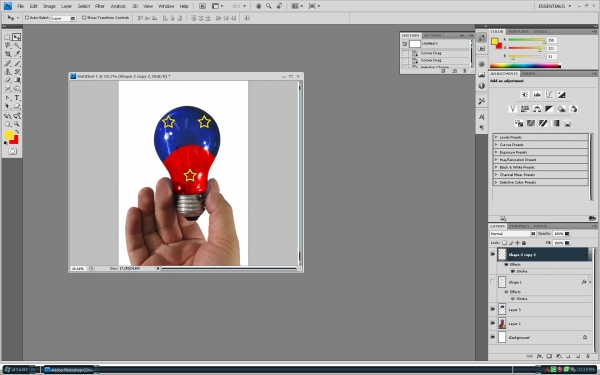
Task: Hide the Background layer
Action: pos(492,337)
